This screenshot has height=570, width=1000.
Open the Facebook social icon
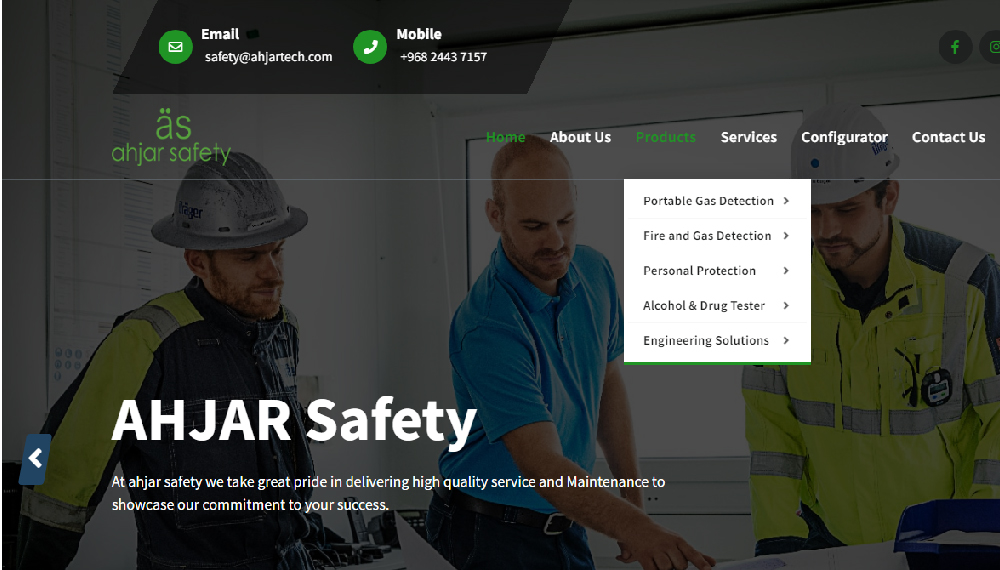955,47
